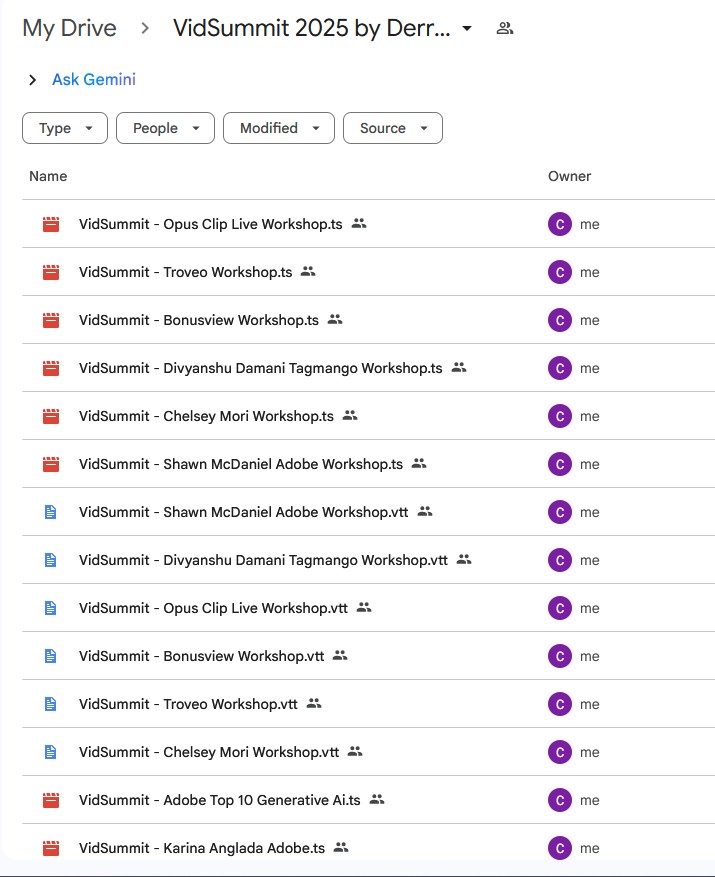Open the People filter dropdown

coord(165,128)
